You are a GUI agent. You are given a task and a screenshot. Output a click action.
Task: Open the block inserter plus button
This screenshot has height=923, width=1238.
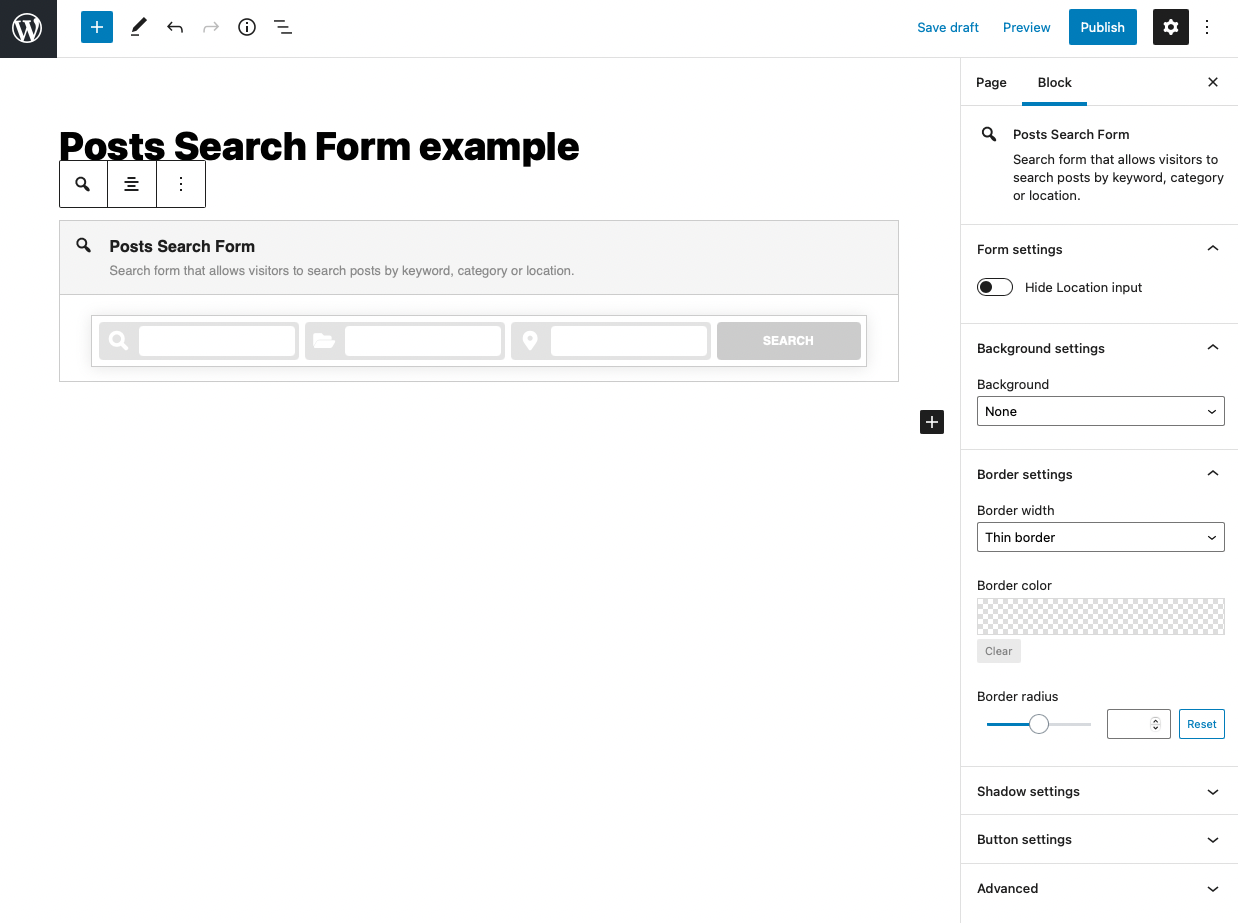coord(97,27)
